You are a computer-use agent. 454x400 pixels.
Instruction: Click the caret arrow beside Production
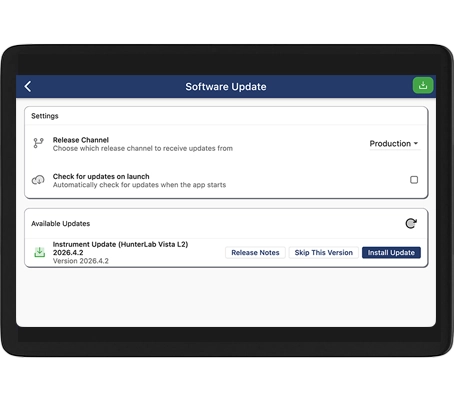[416, 143]
